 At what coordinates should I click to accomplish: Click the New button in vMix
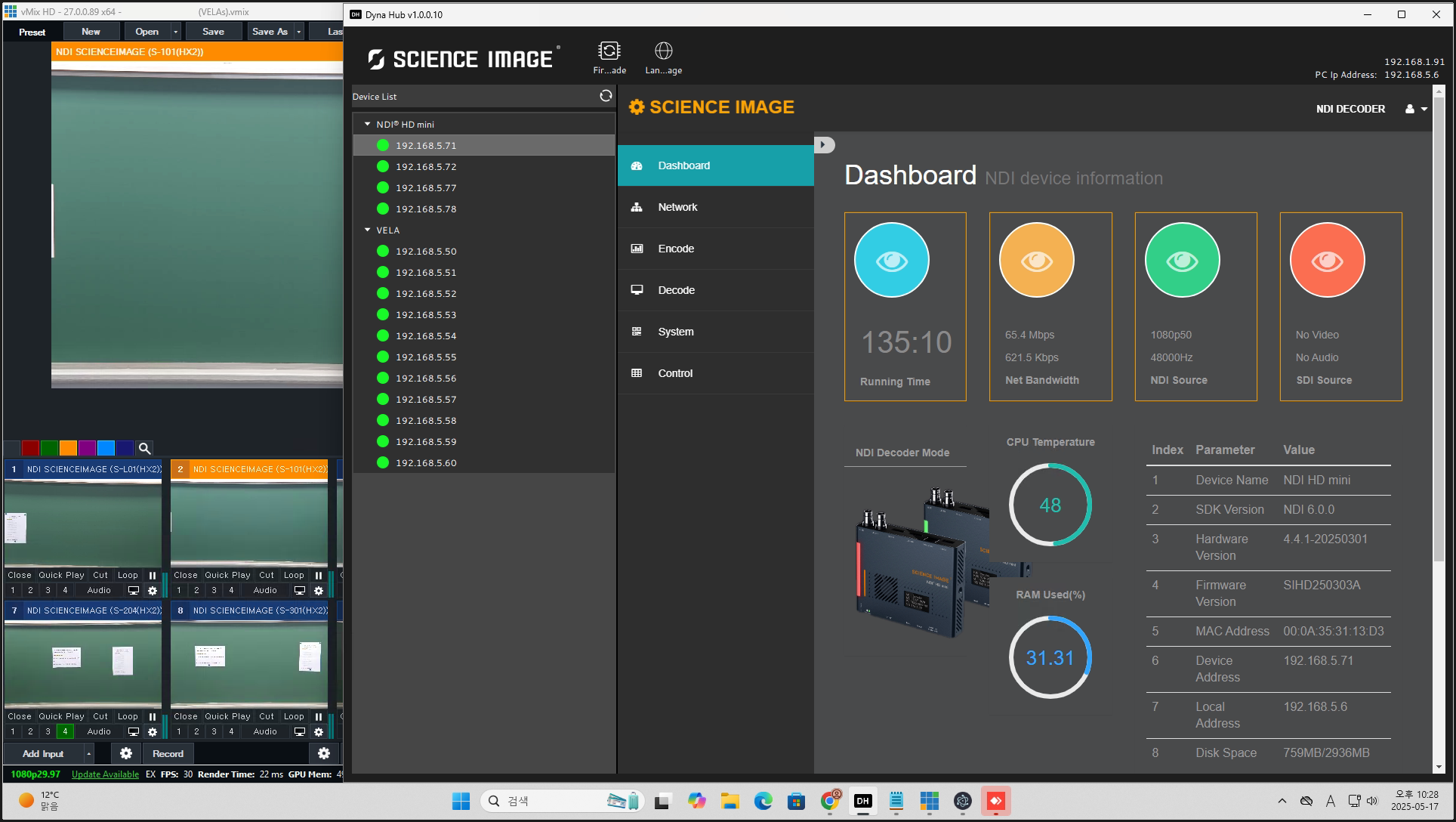pos(91,31)
